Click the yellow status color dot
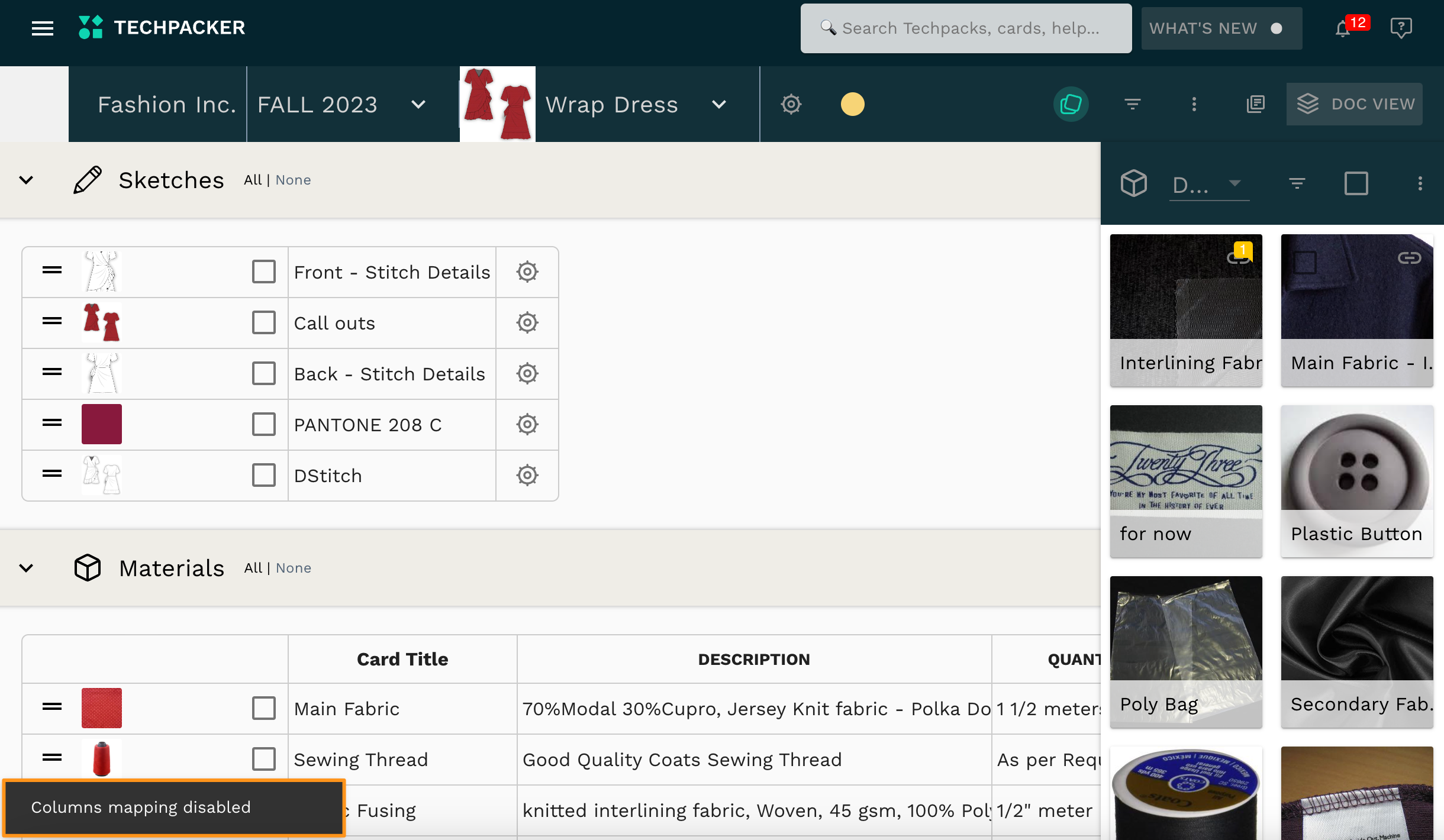The image size is (1444, 840). click(852, 104)
